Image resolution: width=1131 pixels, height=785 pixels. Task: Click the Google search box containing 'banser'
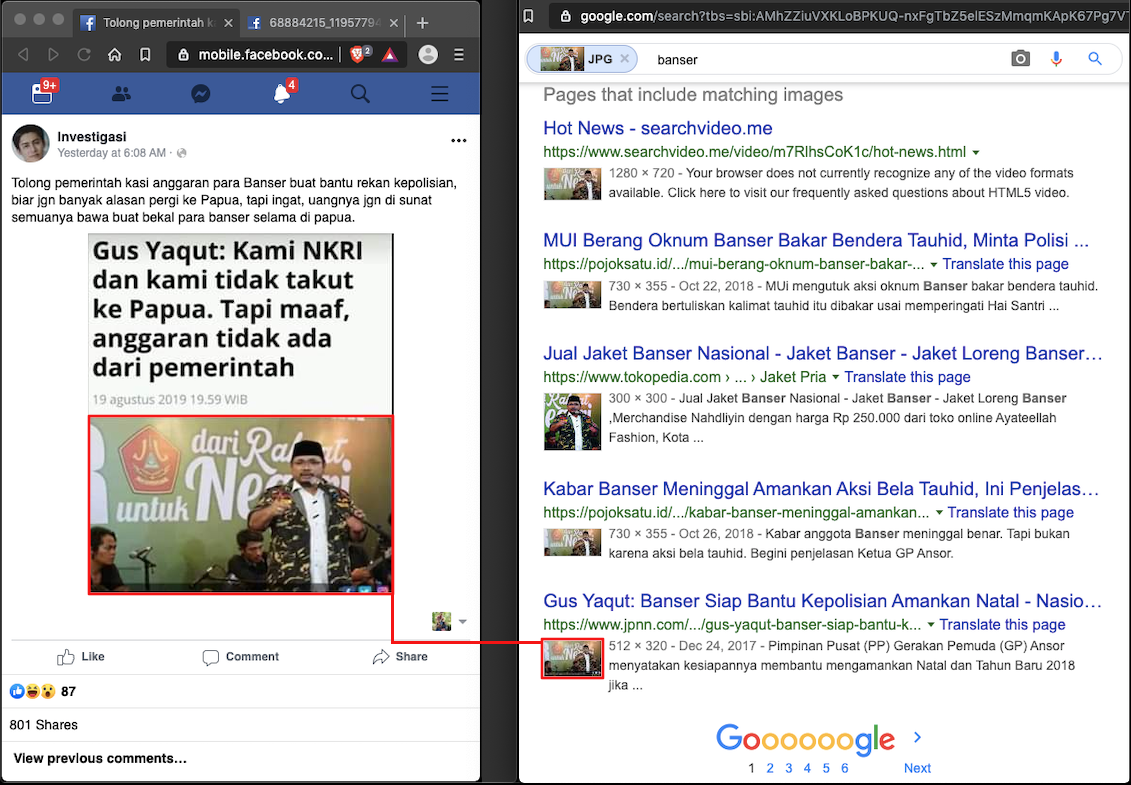[x=822, y=60]
